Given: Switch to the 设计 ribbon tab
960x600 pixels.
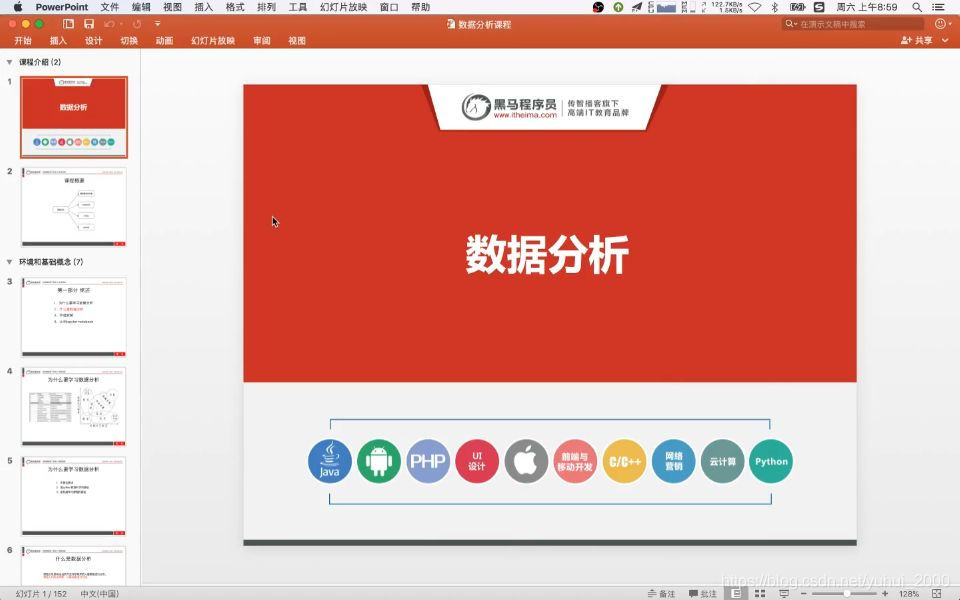Looking at the screenshot, I should 94,40.
